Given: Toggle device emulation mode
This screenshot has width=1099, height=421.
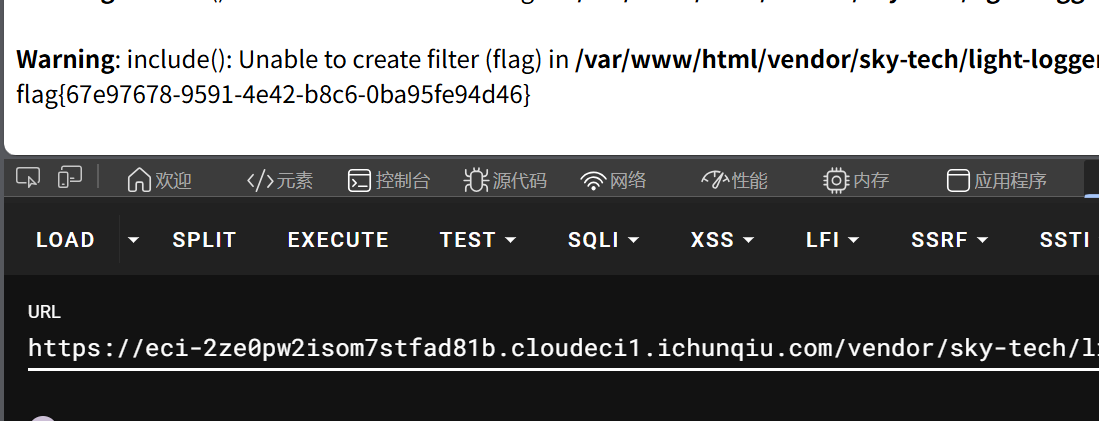Looking at the screenshot, I should click(x=69, y=178).
